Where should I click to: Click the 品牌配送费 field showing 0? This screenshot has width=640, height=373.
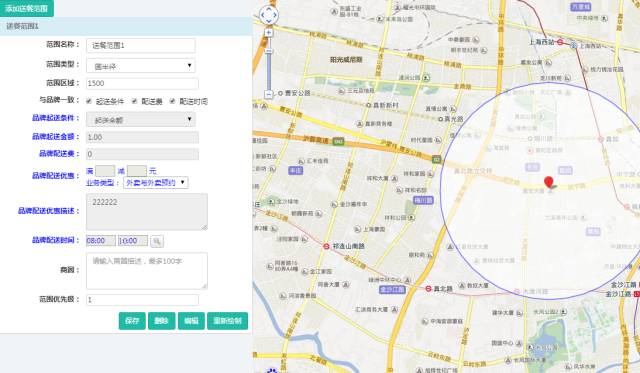142,154
